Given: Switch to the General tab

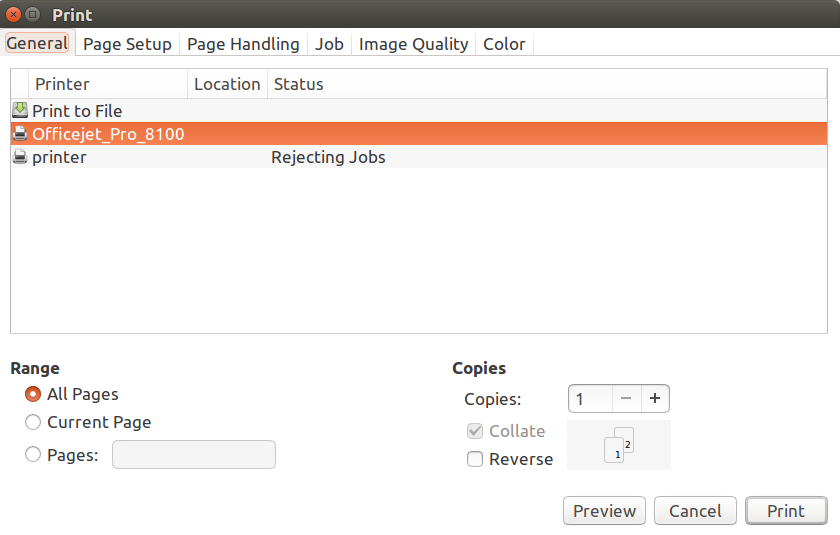Looking at the screenshot, I should 37,43.
